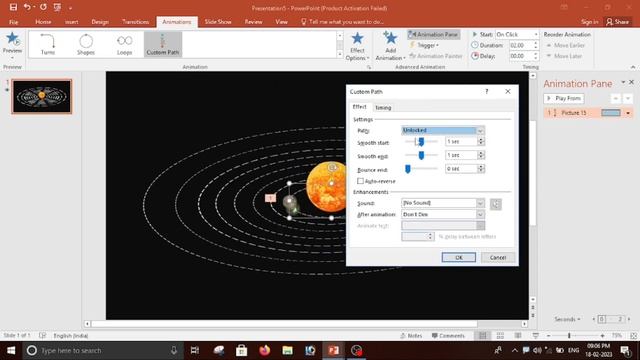Close the Animation Pane
The image size is (640, 360).
pyautogui.click(x=631, y=82)
